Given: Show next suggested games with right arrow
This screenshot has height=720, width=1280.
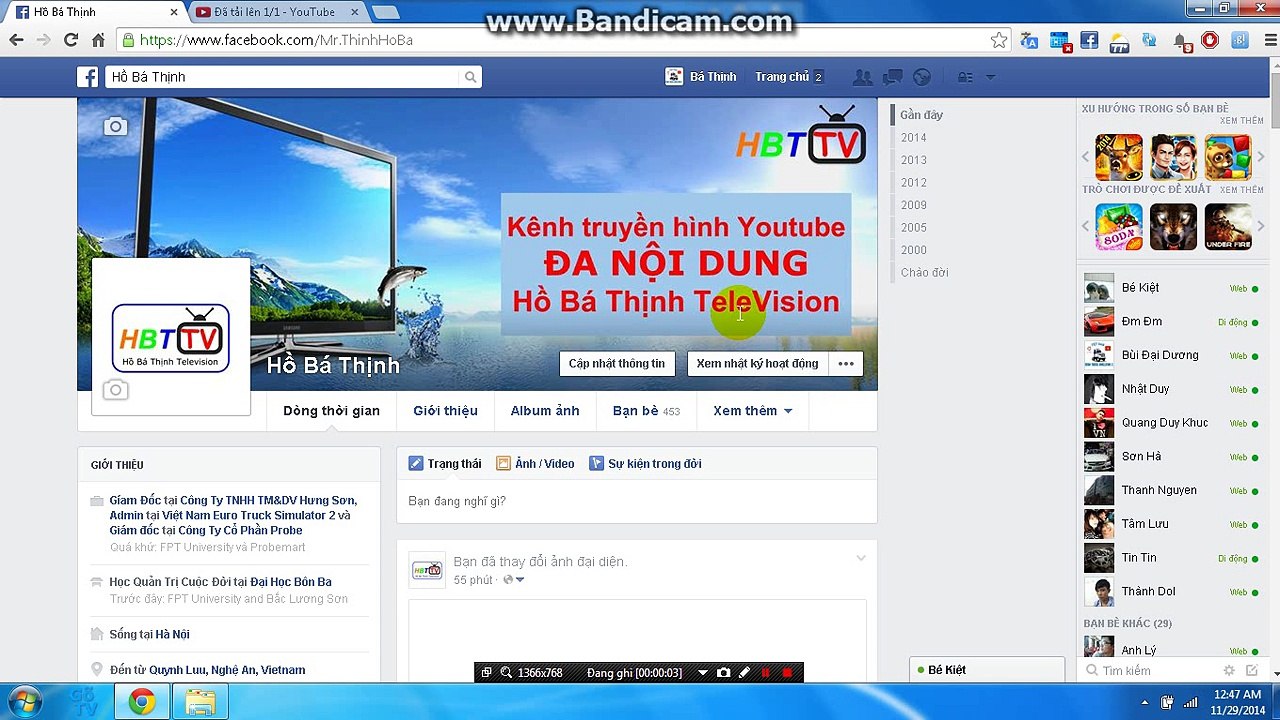Looking at the screenshot, I should (x=1261, y=227).
